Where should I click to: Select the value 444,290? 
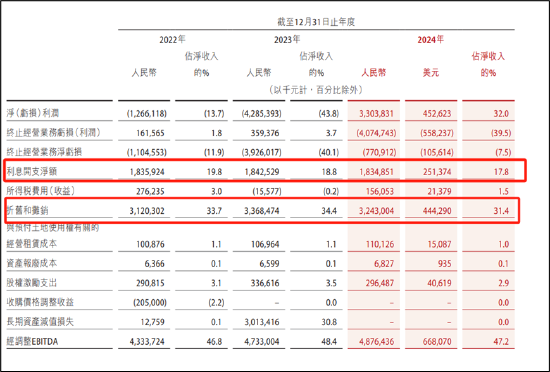437,211
